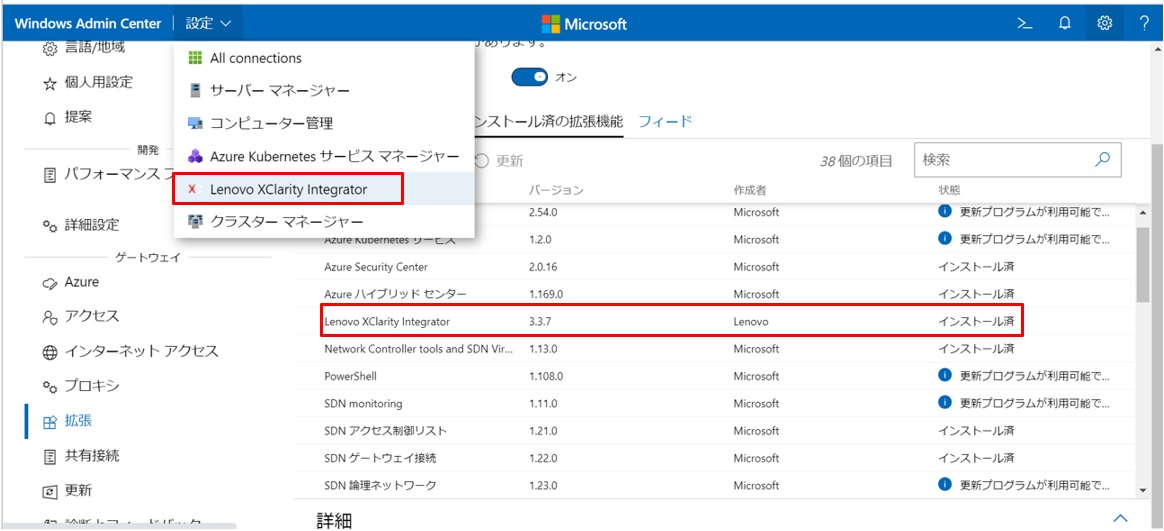Open the settings gear icon
Screen dimensions: 1164x531
1105,23
